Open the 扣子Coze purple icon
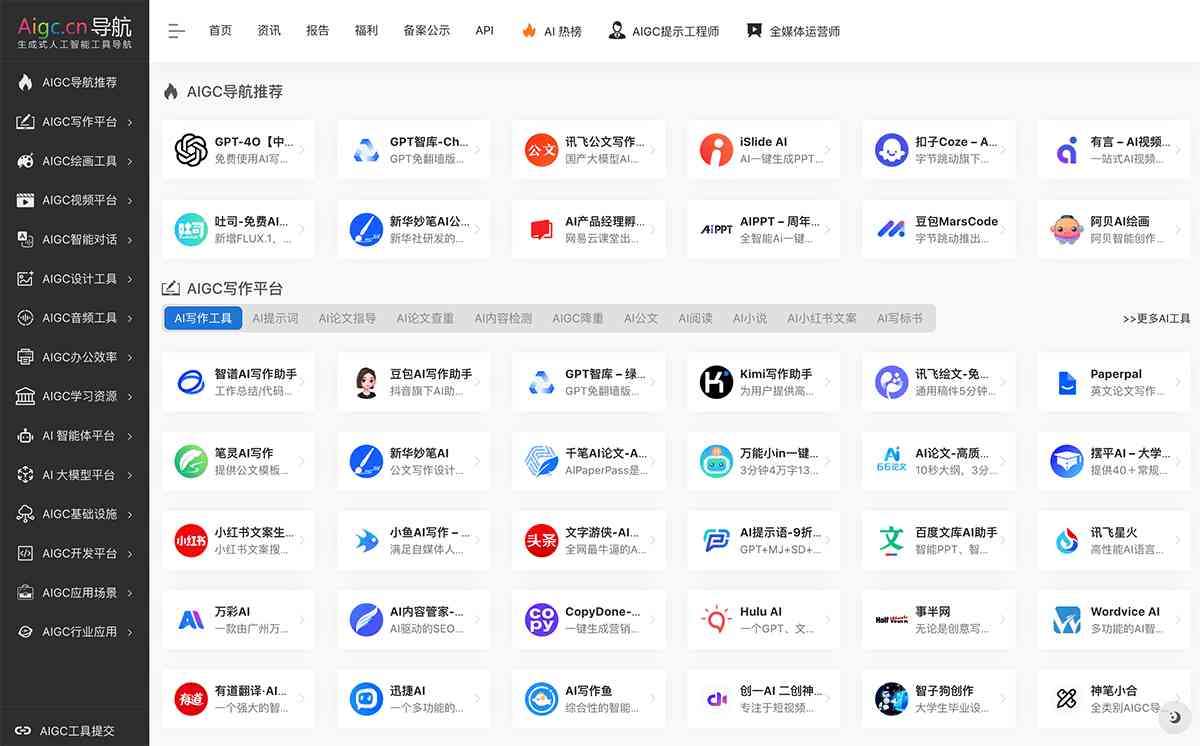The height and width of the screenshot is (746, 1200). 891,150
